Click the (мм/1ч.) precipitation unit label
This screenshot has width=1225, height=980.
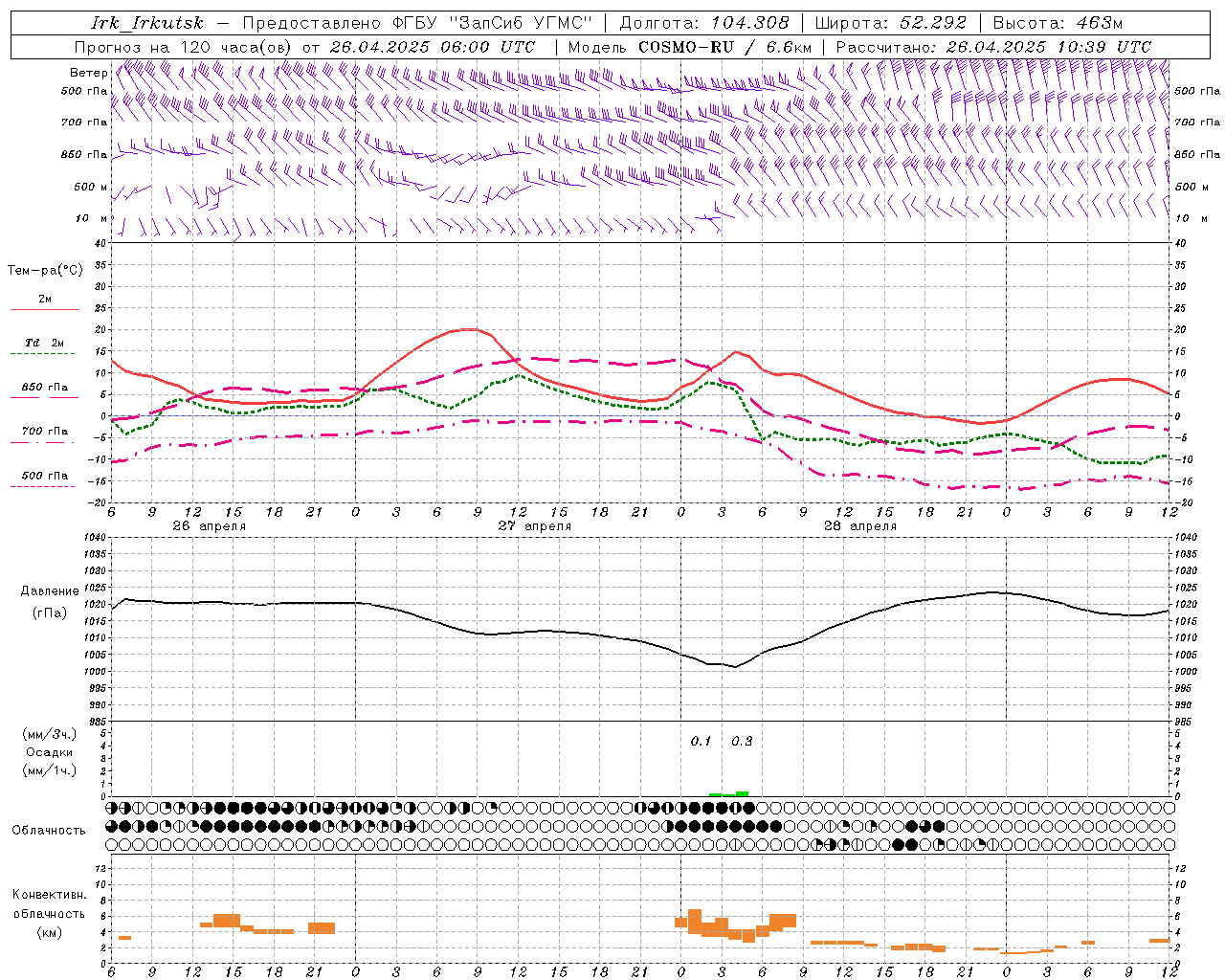[49, 770]
